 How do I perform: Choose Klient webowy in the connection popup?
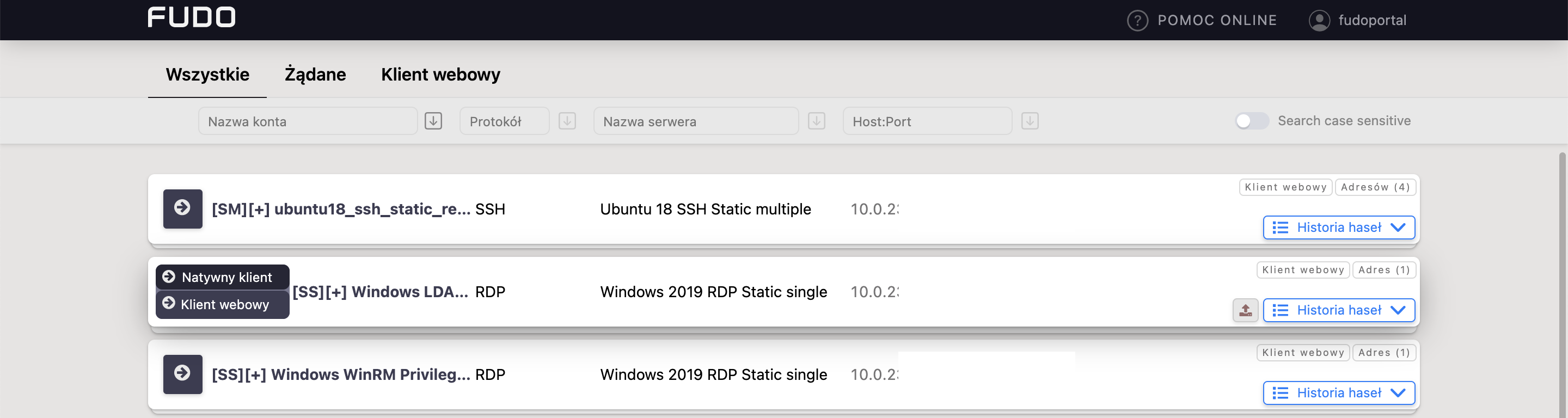[x=222, y=305]
